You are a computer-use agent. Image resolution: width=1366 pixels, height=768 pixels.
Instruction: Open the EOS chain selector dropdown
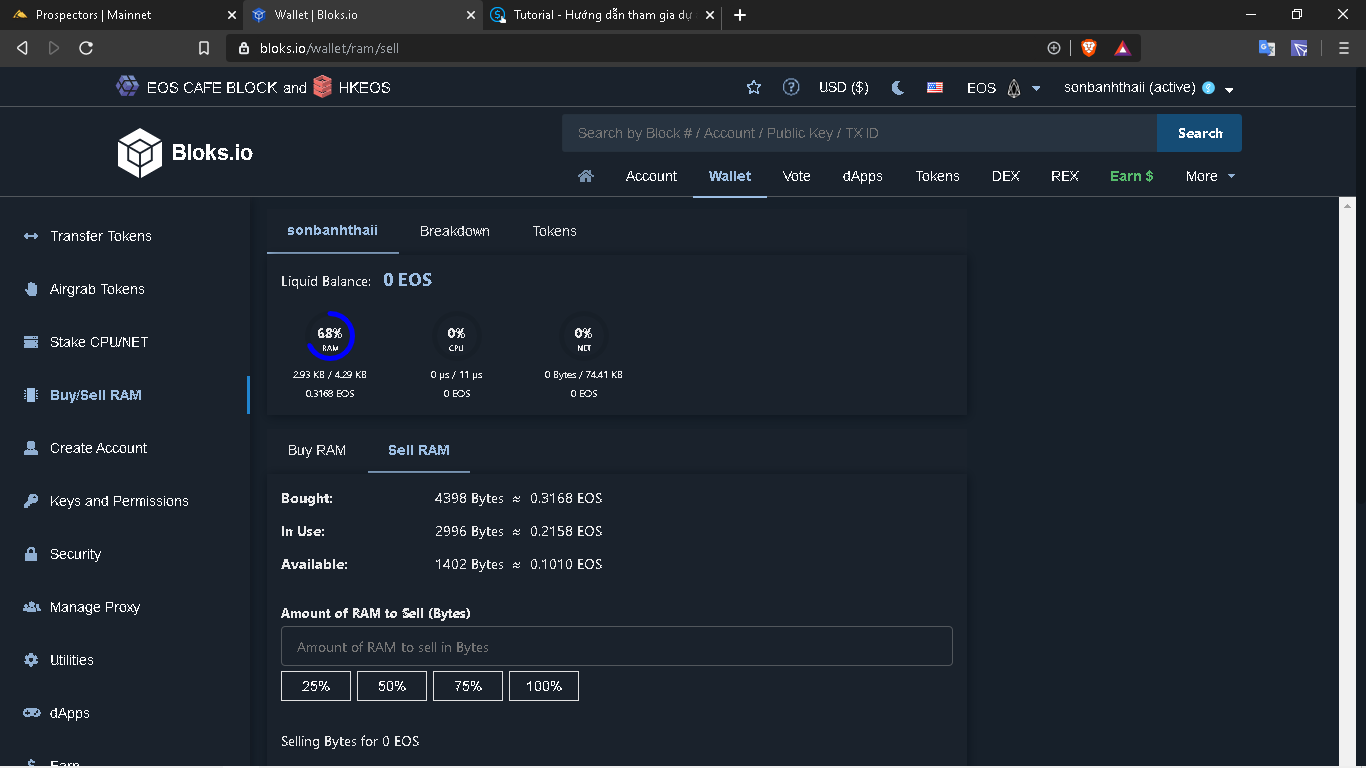(1004, 88)
